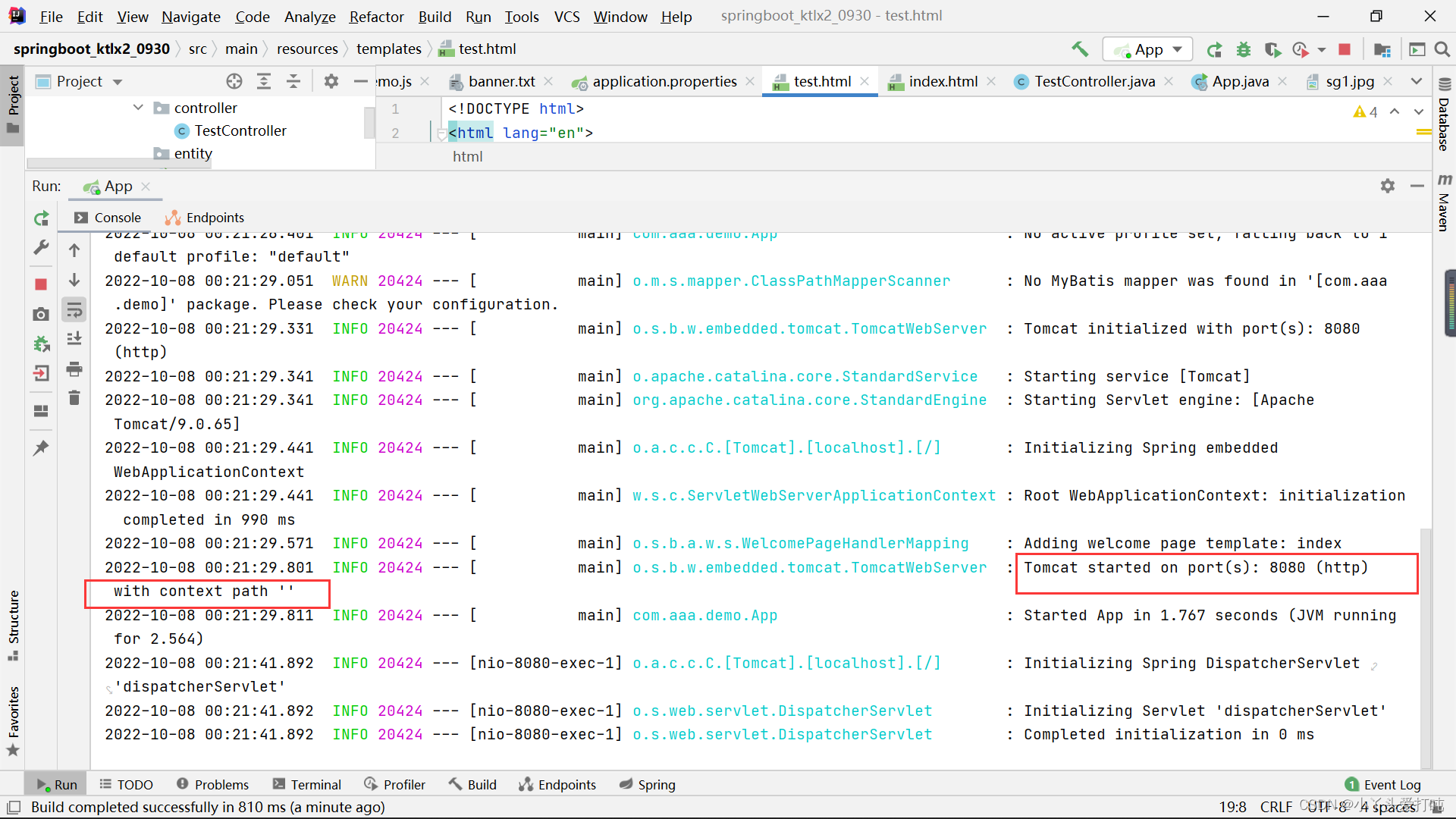Click the Exit icon in Run panel sidebar
Image resolution: width=1456 pixels, height=819 pixels.
pos(41,373)
